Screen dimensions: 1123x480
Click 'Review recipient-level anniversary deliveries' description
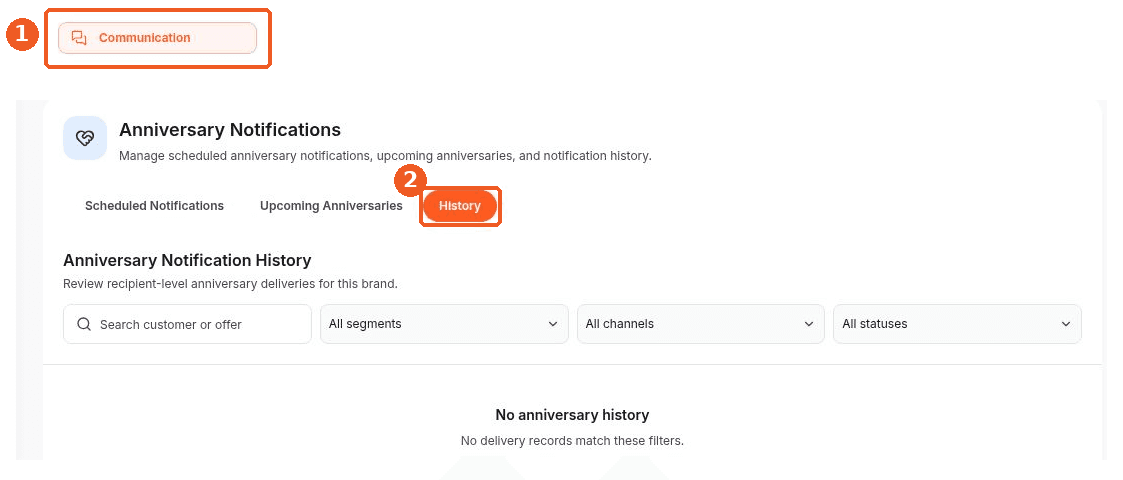[x=230, y=284]
